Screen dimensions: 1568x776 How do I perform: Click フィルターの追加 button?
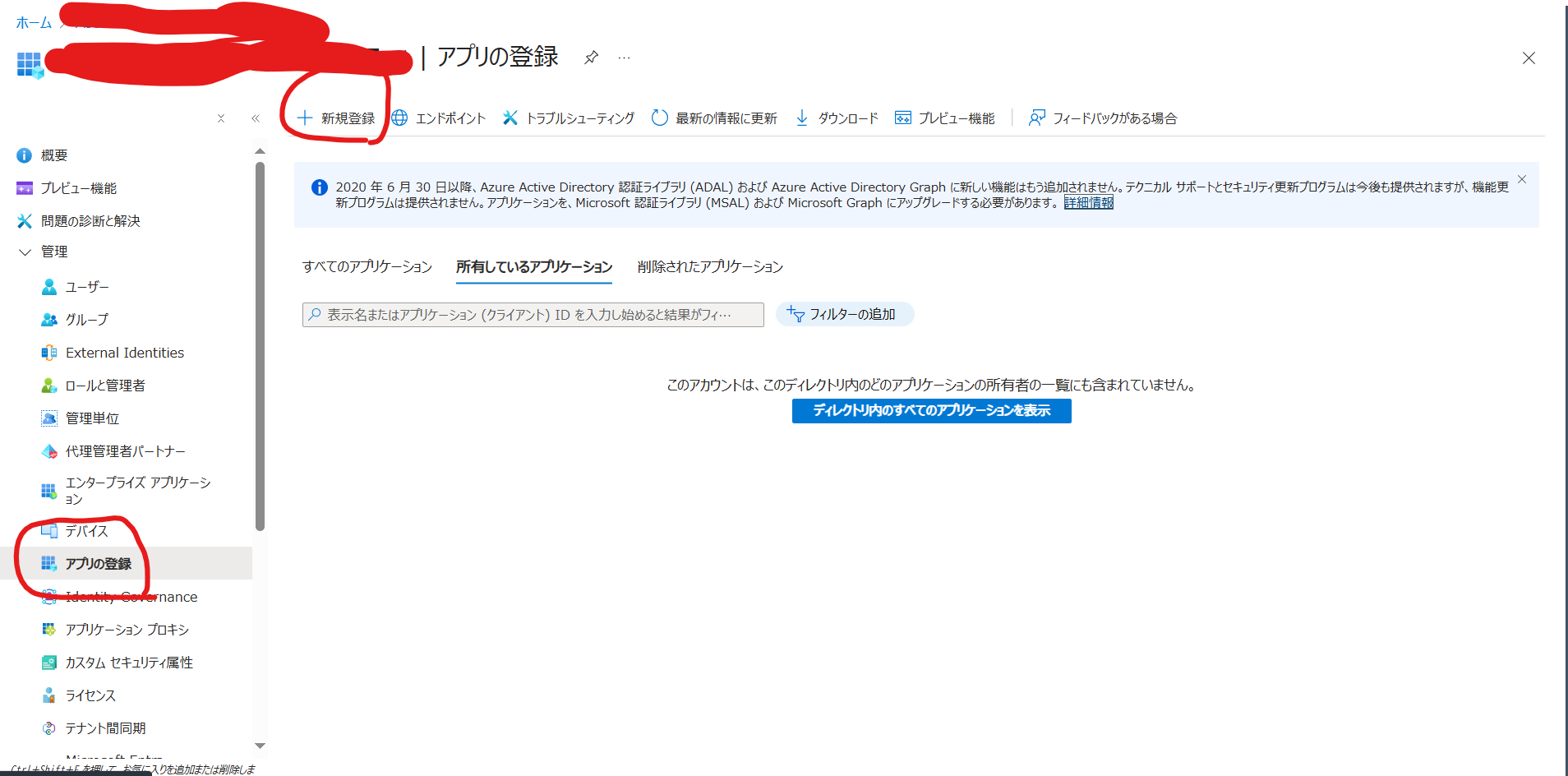tap(845, 314)
